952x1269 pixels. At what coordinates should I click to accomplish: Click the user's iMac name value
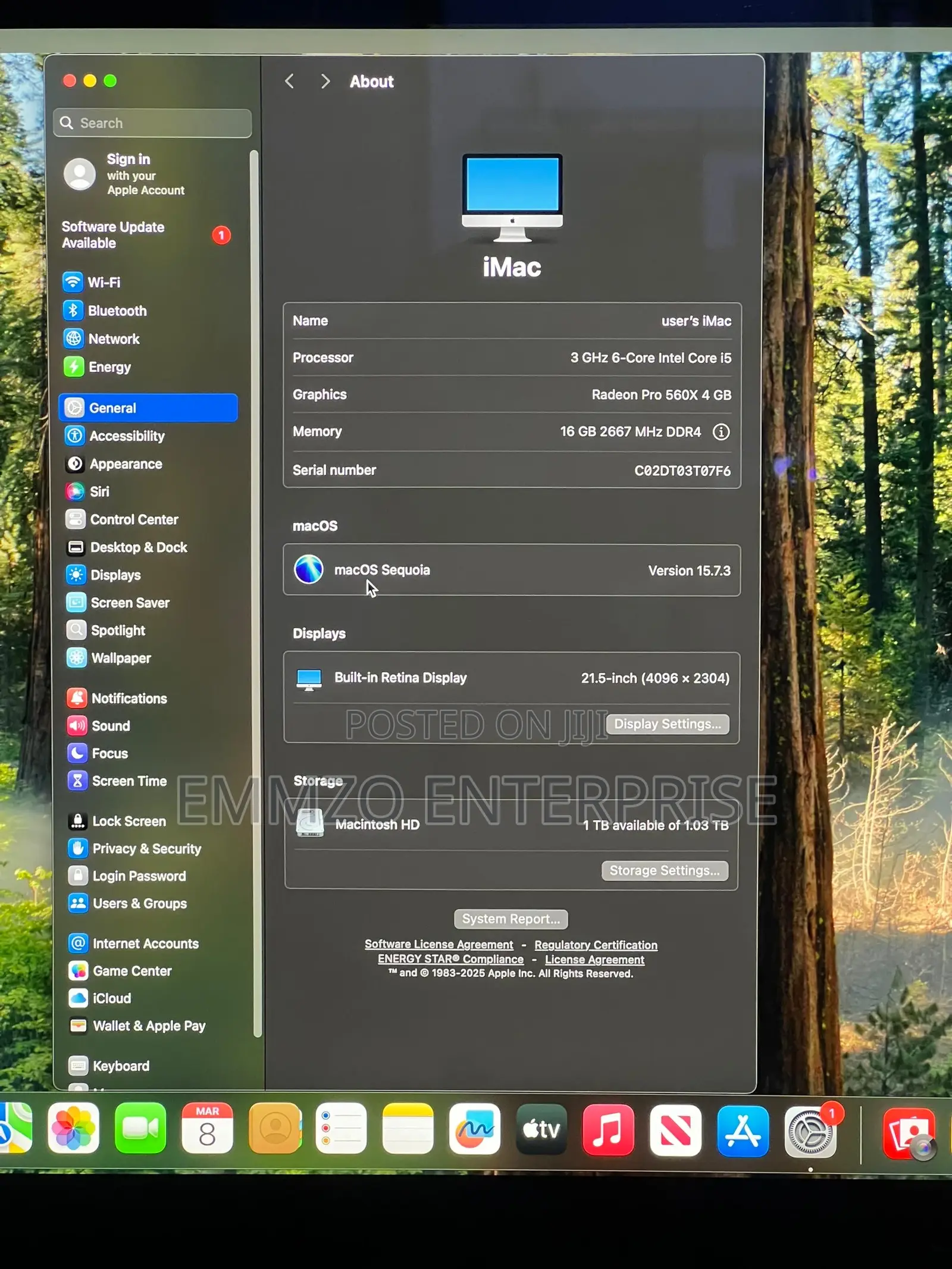coord(696,321)
